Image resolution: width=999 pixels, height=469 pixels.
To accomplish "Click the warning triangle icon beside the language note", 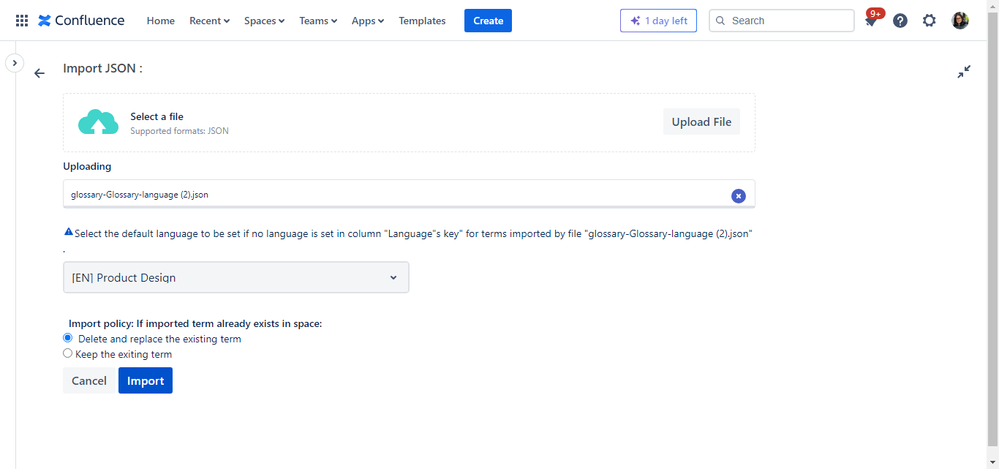I will (68, 232).
